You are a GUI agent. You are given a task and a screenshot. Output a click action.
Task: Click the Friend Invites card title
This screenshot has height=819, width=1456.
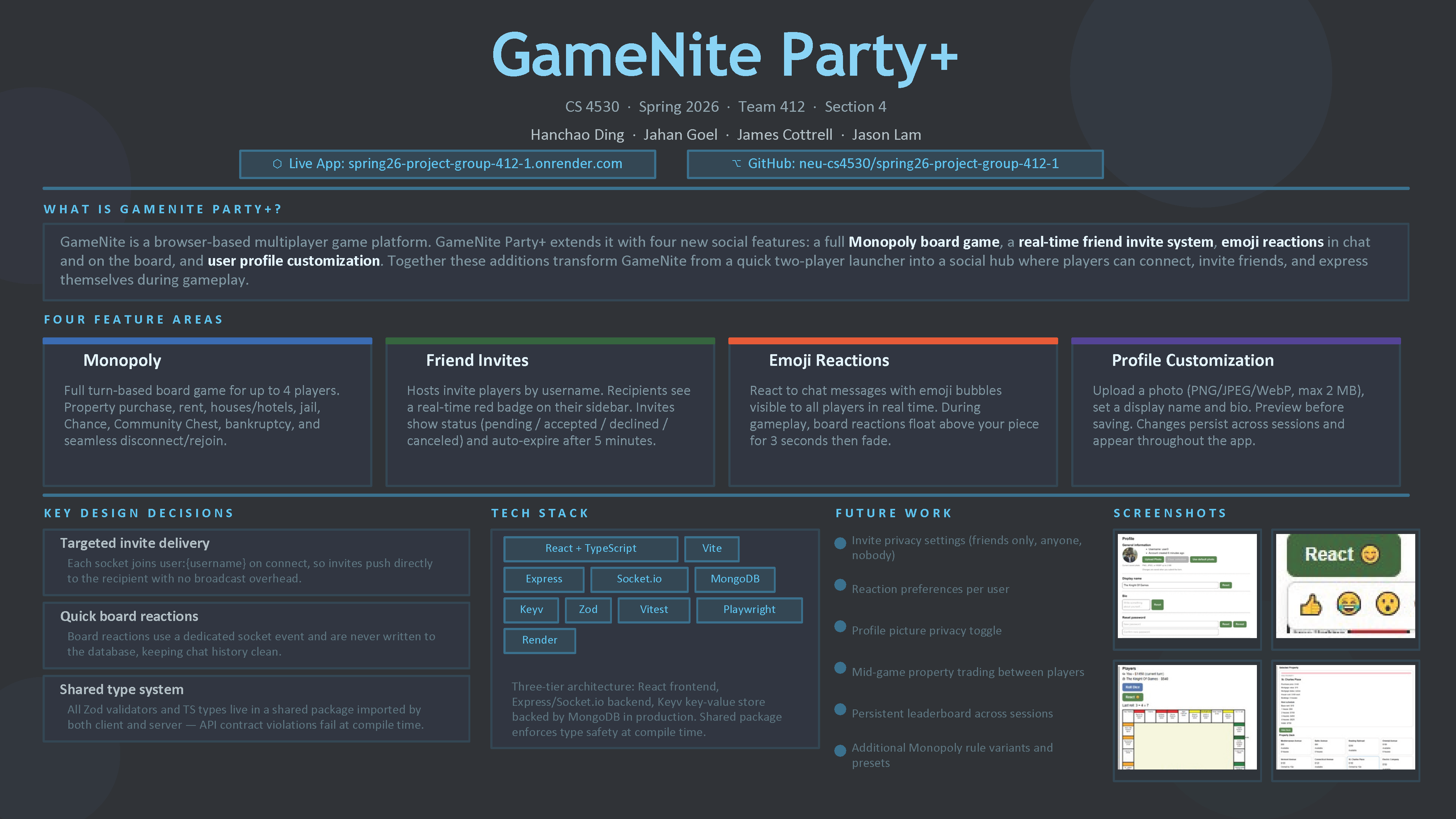pos(477,361)
